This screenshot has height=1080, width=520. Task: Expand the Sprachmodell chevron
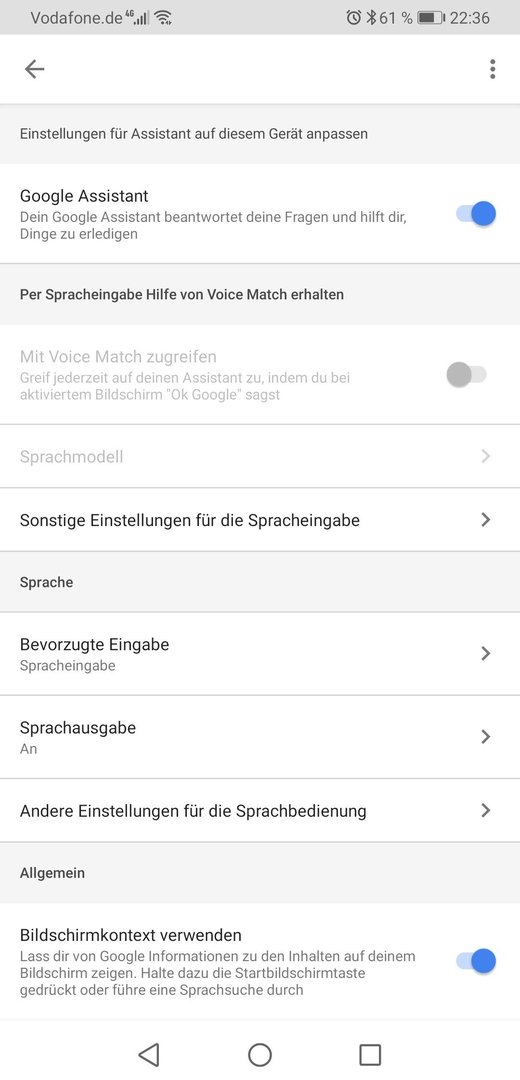coord(486,456)
